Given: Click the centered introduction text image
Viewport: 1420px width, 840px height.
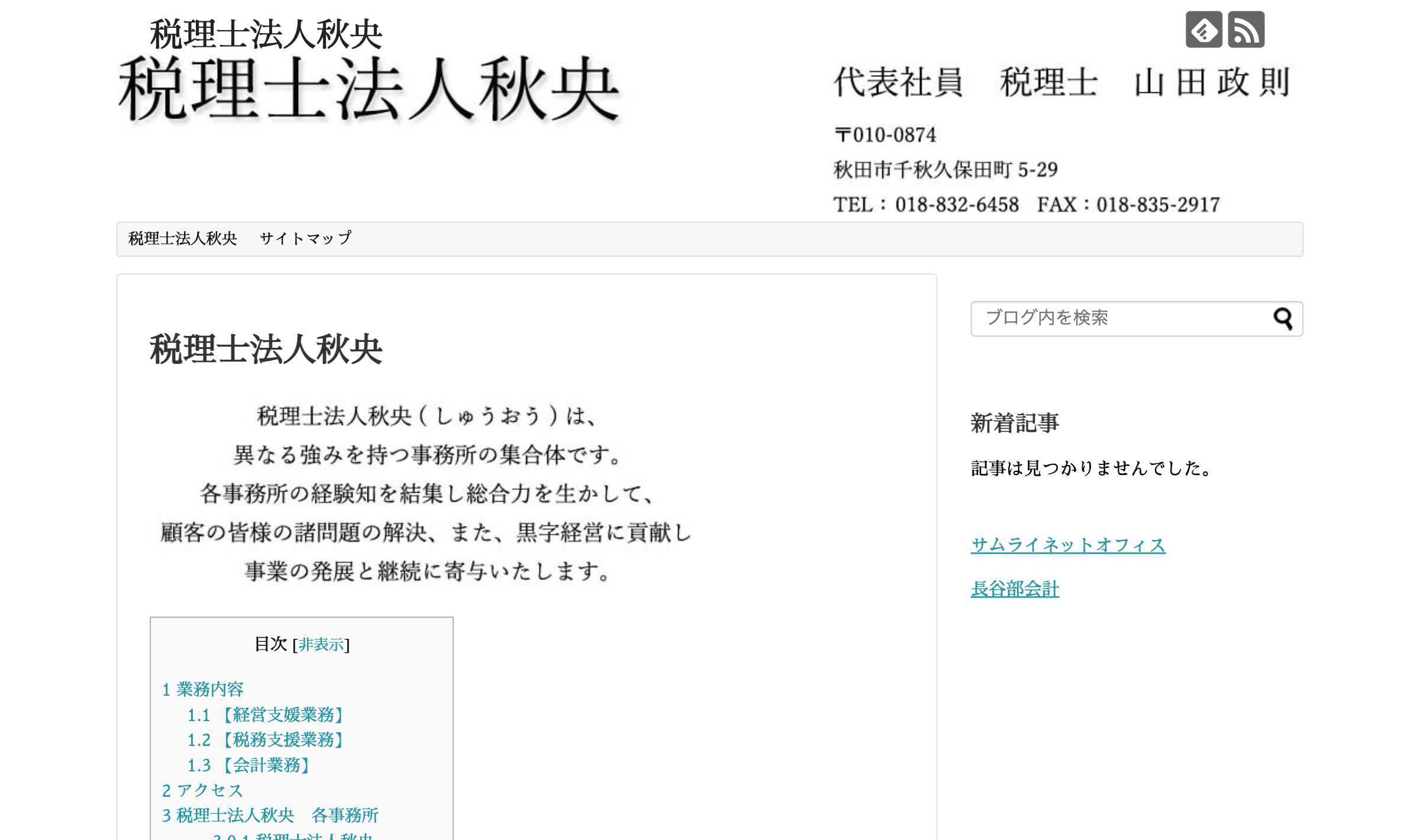Looking at the screenshot, I should click(x=426, y=494).
